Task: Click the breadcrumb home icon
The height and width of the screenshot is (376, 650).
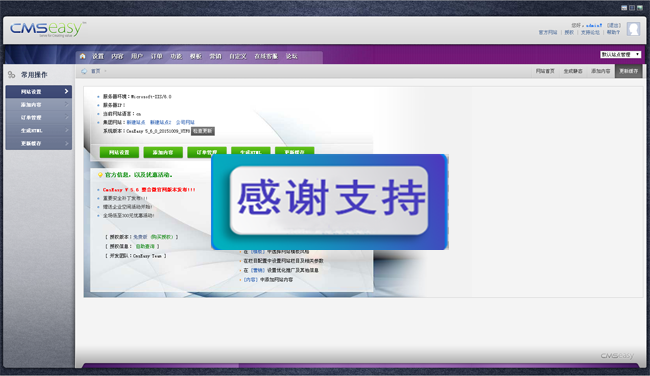Action: point(84,71)
